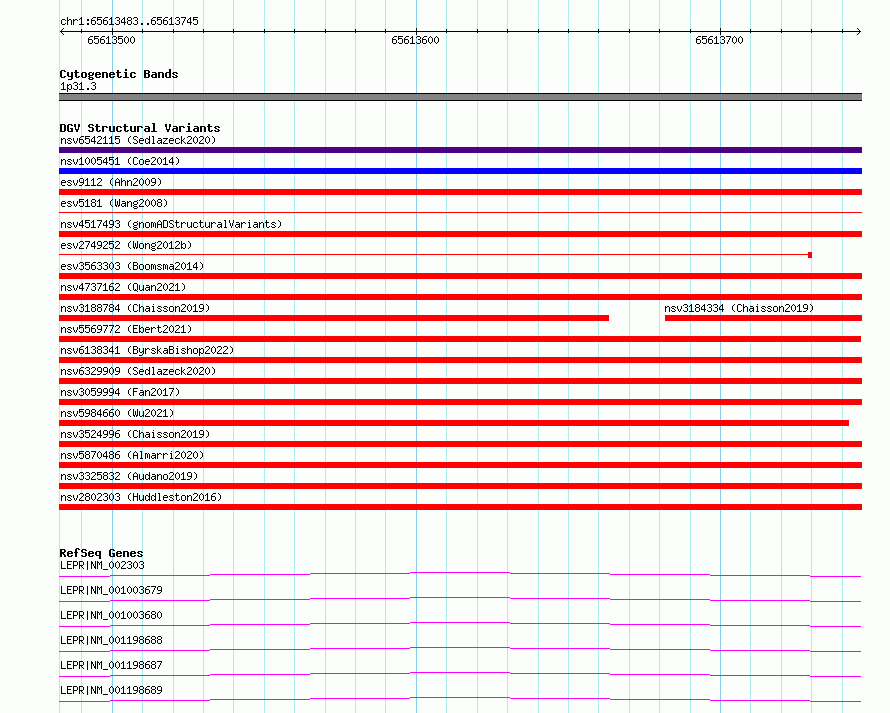Click the nsv6542115 (Sedlazeck2020) purple variant bar
This screenshot has height=713, width=890.
tap(460, 150)
